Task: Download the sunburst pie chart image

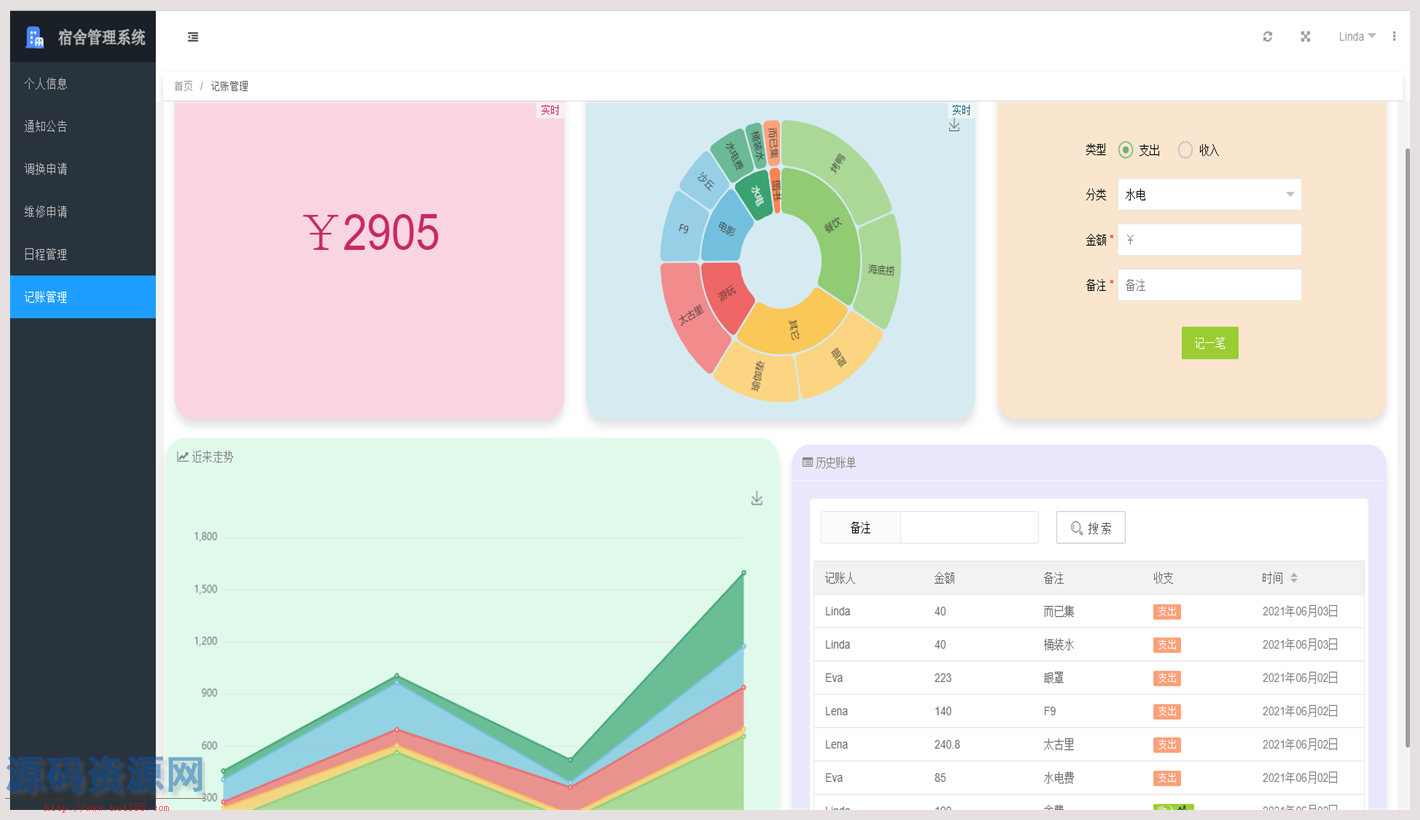Action: click(x=954, y=126)
